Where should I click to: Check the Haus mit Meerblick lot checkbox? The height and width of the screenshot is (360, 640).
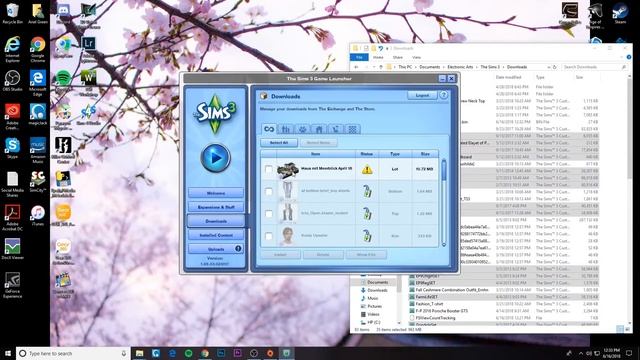[x=269, y=169]
